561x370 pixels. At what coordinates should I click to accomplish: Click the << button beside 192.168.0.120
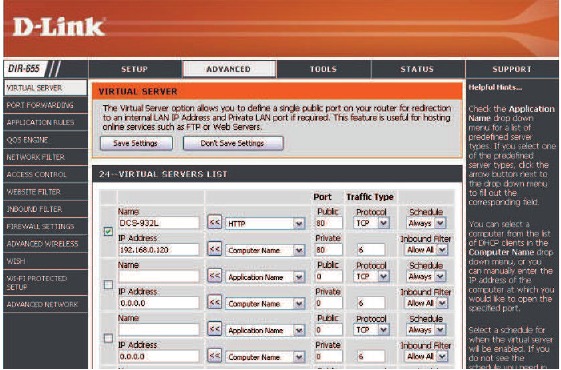pyautogui.click(x=215, y=249)
